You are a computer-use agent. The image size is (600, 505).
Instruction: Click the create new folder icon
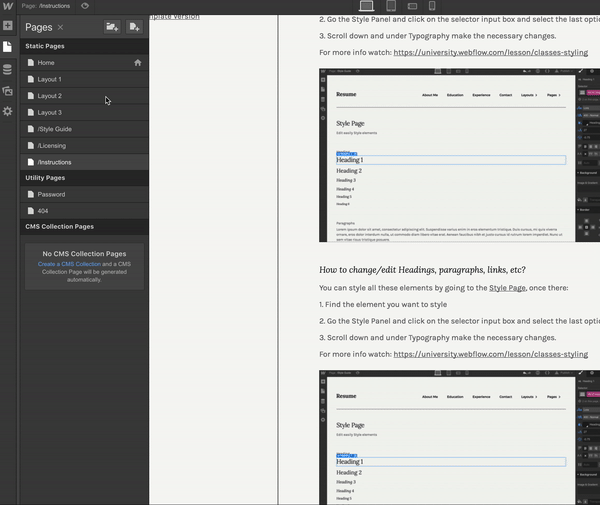112,27
